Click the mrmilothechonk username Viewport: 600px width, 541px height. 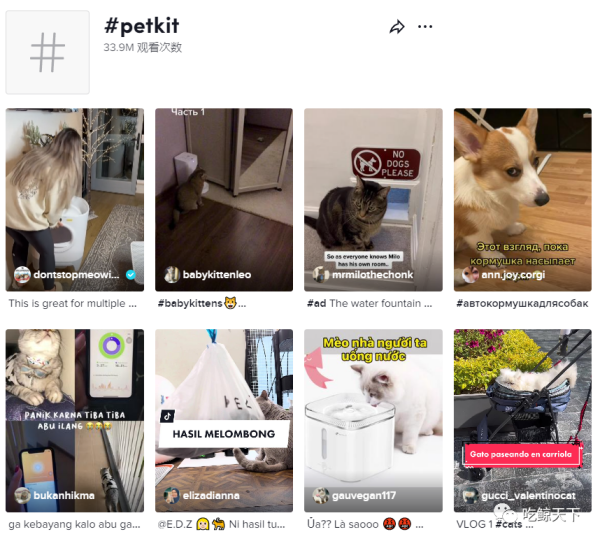(x=372, y=275)
